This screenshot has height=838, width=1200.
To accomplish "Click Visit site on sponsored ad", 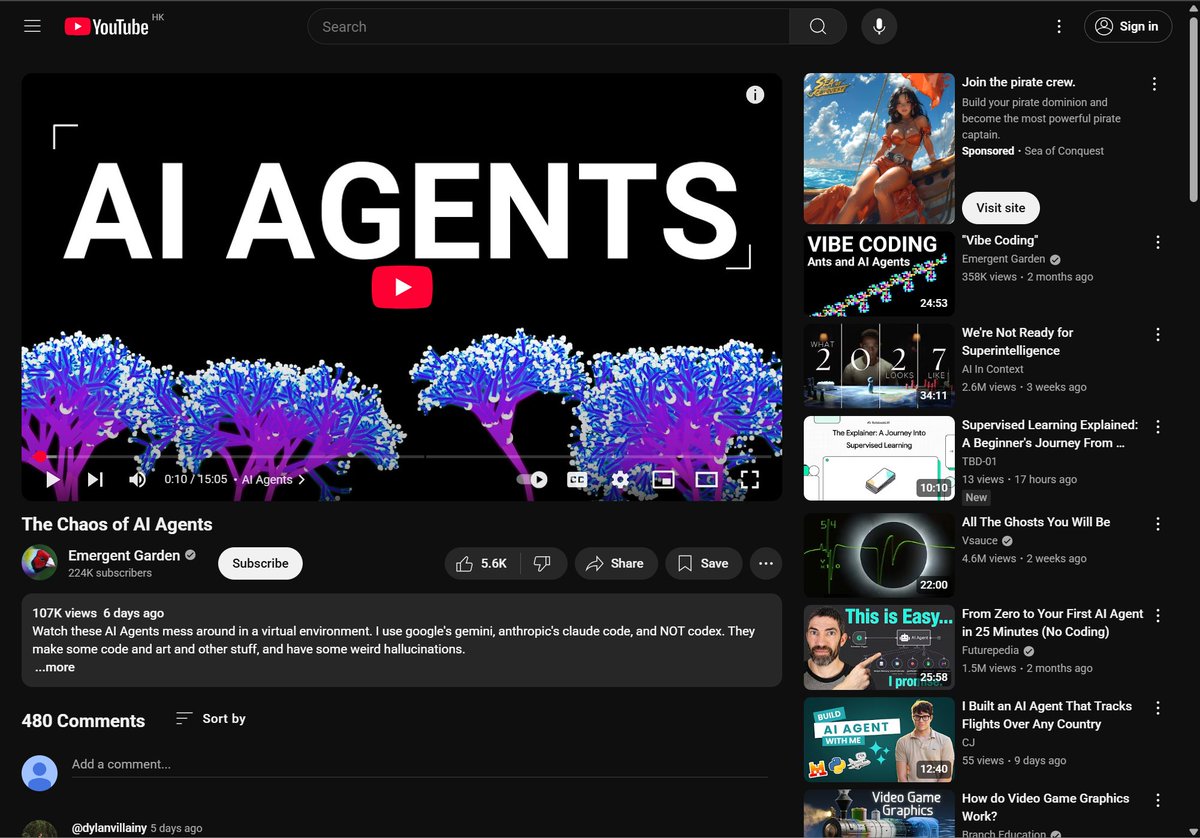I will point(1001,208).
